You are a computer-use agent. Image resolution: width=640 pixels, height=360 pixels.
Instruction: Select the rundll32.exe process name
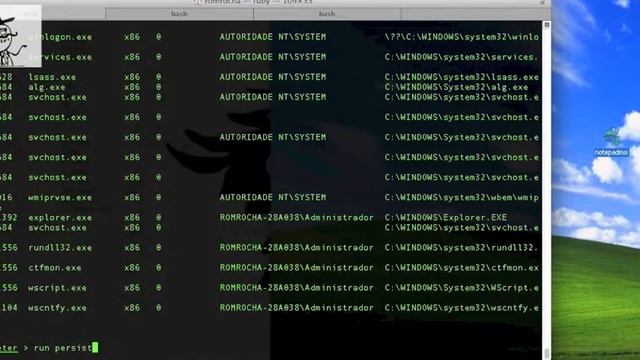[60, 248]
